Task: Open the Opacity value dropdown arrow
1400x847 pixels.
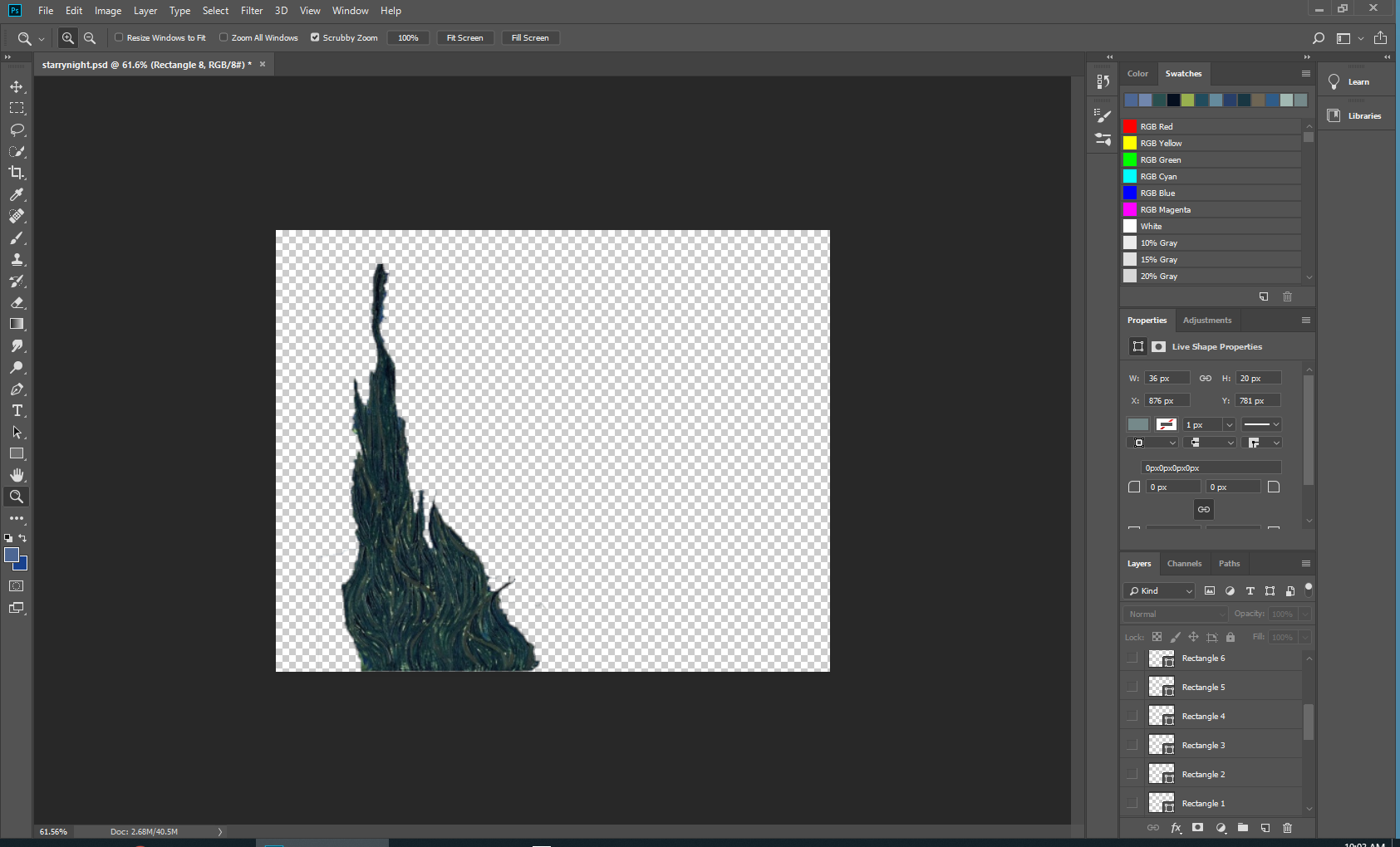Action: point(1305,614)
